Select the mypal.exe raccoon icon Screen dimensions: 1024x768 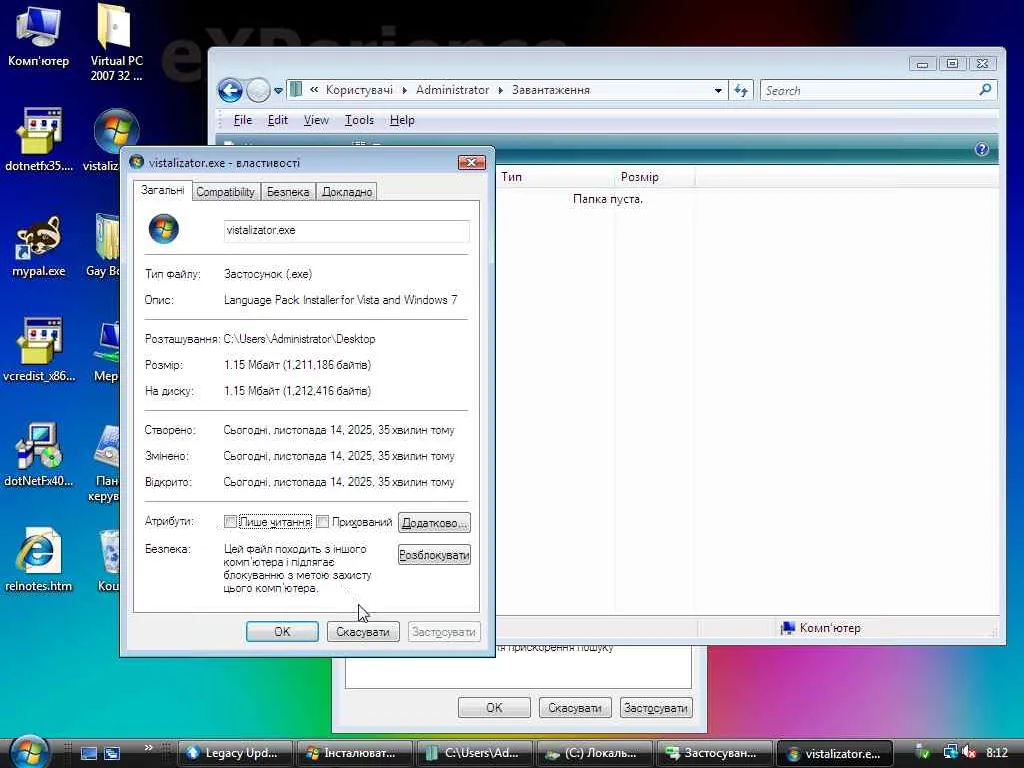39,246
